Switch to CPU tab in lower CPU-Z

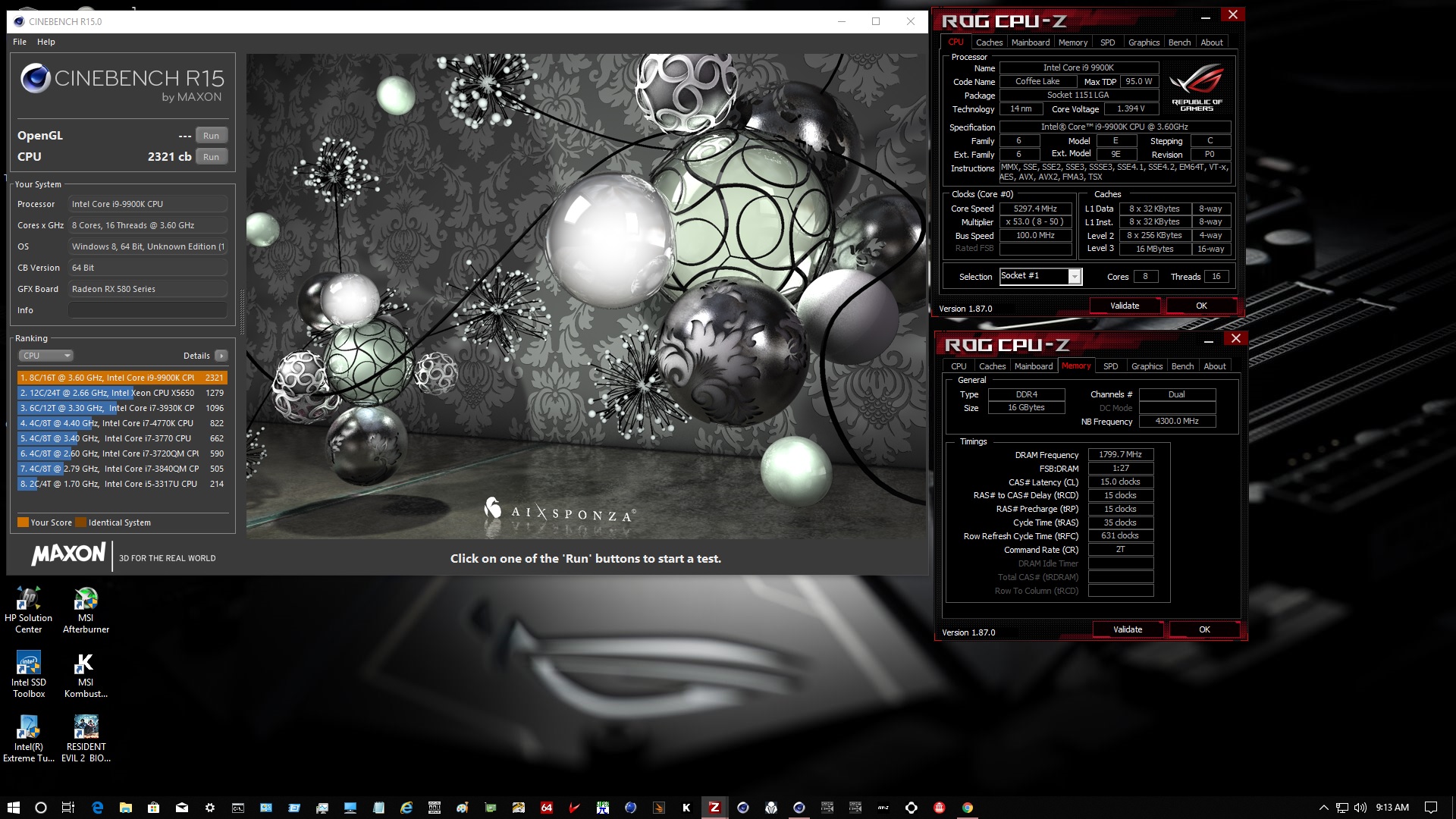(x=959, y=366)
